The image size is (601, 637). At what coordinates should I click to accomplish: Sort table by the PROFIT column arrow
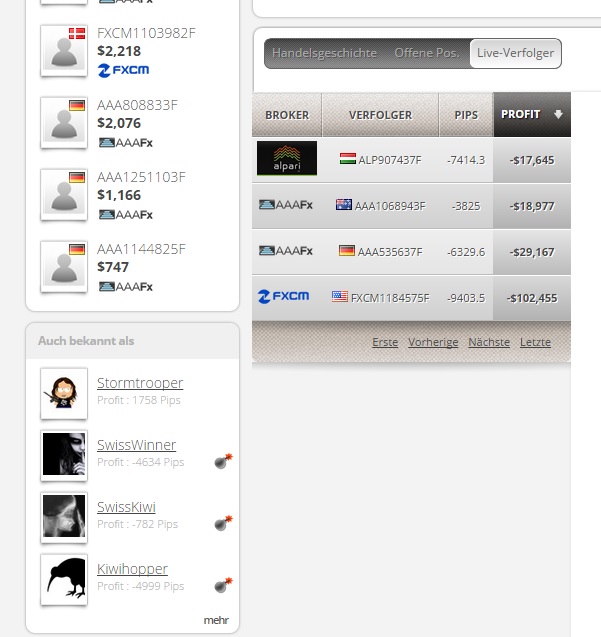coord(558,115)
